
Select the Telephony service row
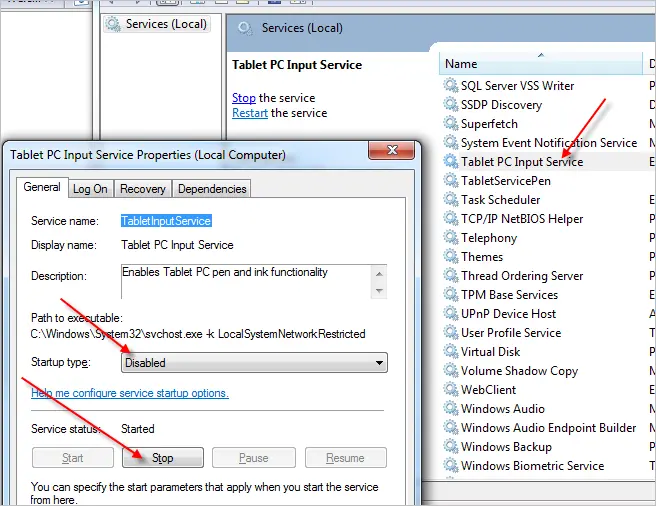click(x=489, y=238)
